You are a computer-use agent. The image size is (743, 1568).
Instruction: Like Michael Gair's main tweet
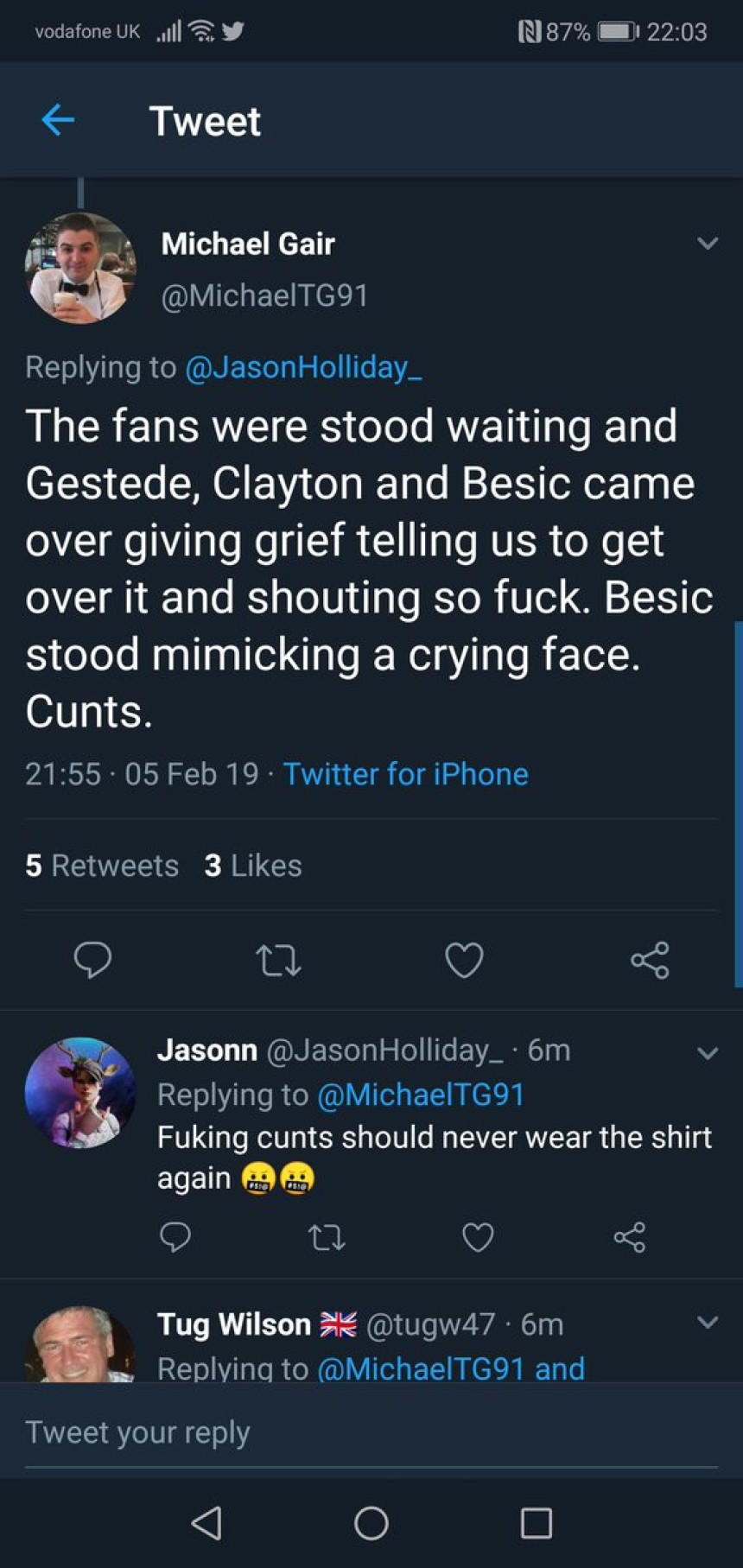(x=464, y=960)
